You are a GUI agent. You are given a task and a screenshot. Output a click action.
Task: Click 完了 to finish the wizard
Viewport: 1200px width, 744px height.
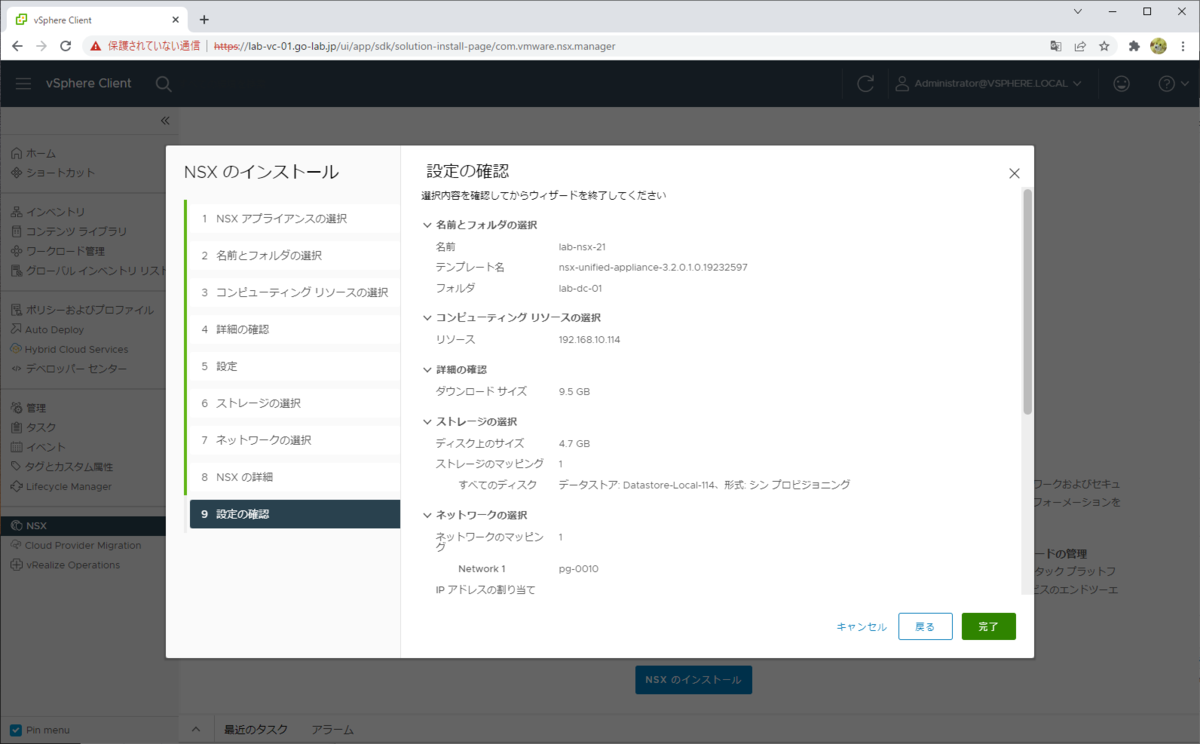click(x=989, y=626)
